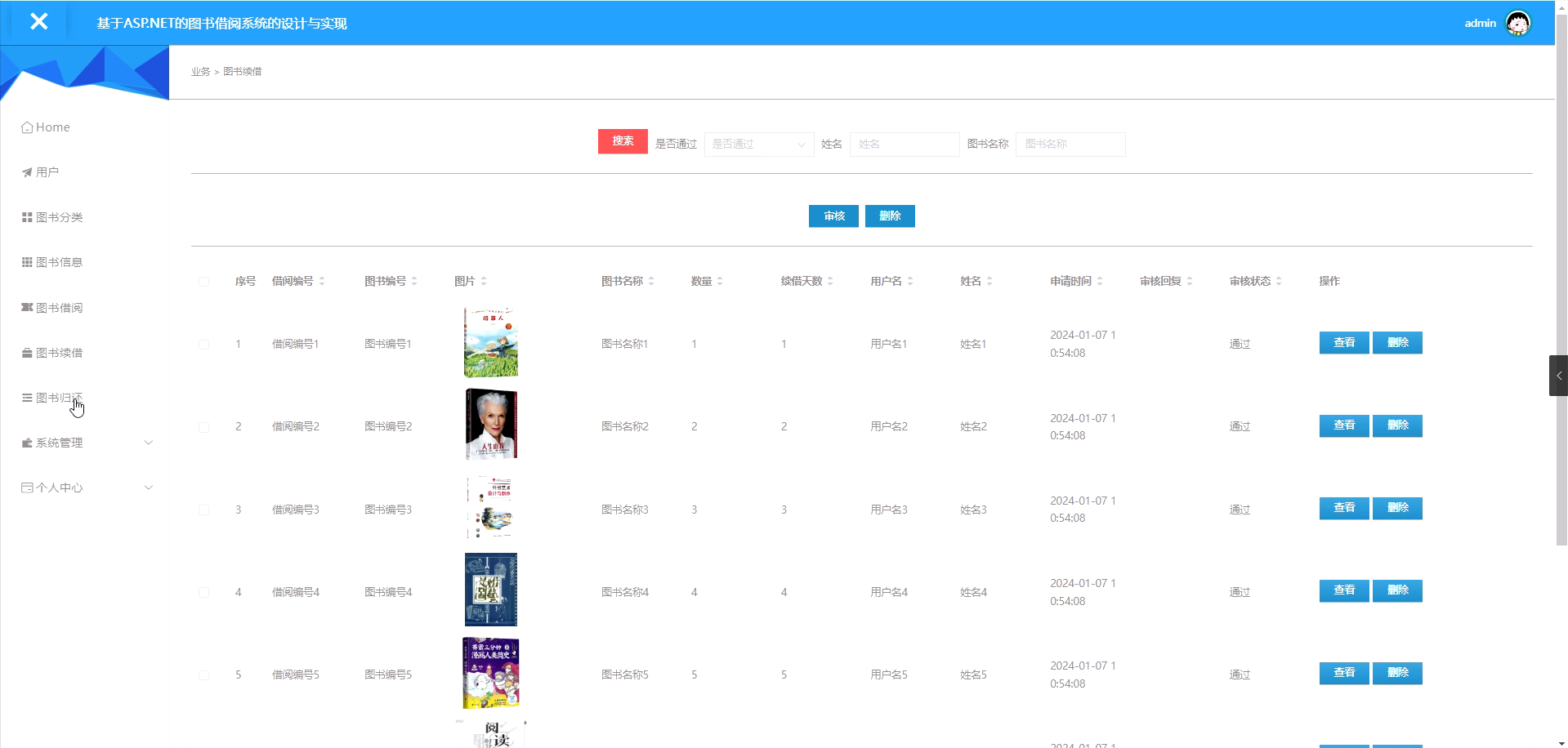This screenshot has width=1568, height=748.
Task: Check the checkbox for 借阅编号1 row
Action: point(203,344)
